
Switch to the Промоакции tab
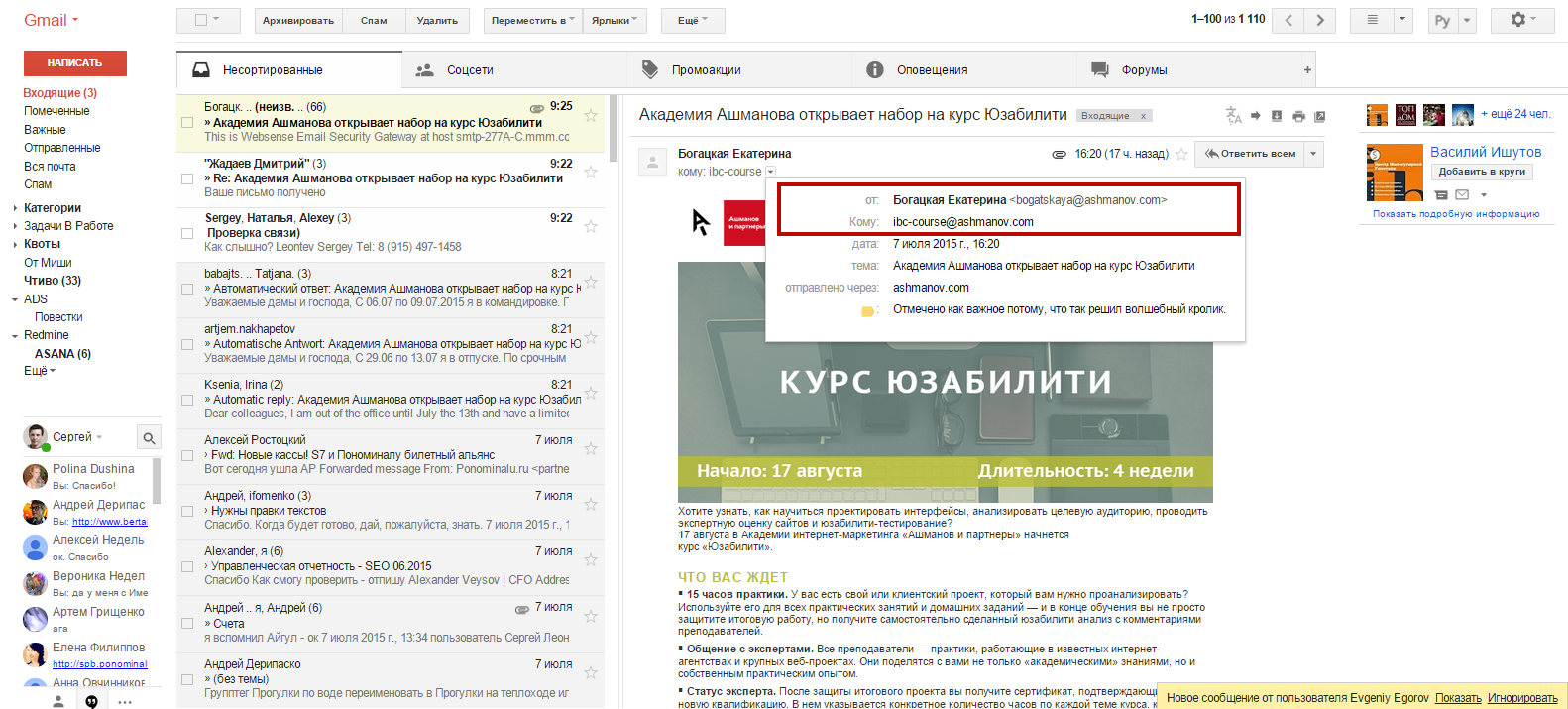(x=739, y=70)
